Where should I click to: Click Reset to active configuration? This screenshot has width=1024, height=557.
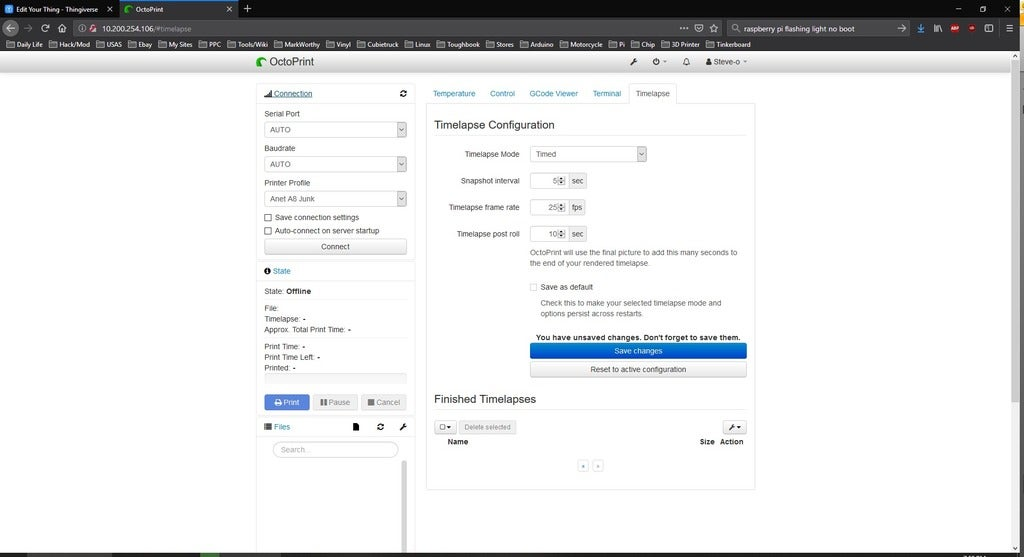(638, 370)
